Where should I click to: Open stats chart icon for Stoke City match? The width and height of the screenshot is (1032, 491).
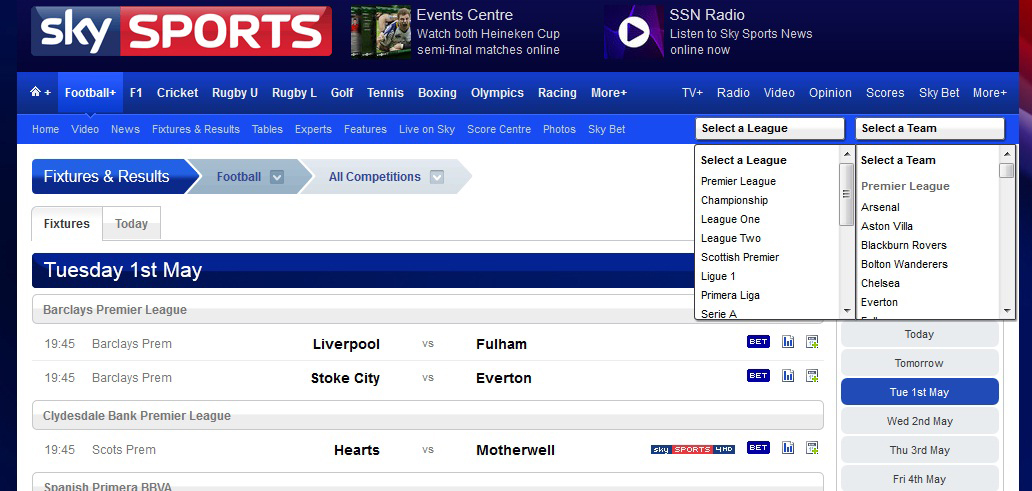pos(788,376)
